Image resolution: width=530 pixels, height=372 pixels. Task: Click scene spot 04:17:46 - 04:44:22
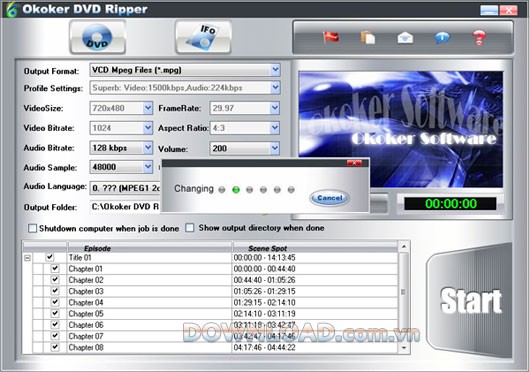[264, 347]
